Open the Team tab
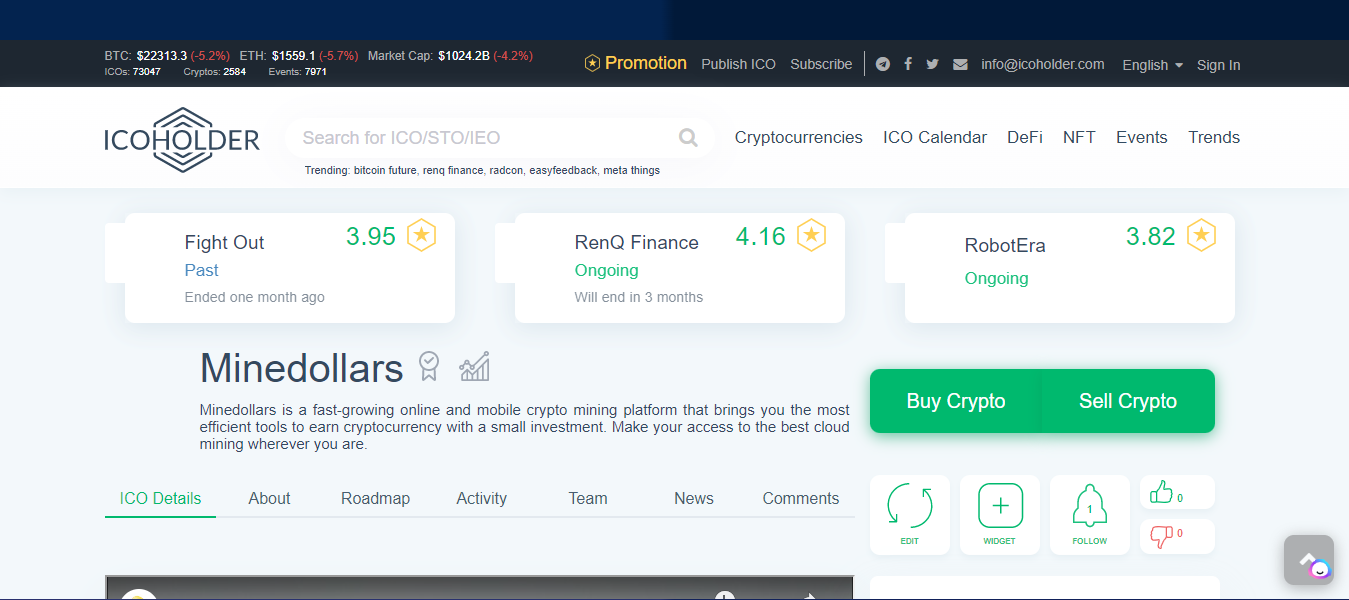This screenshot has height=600, width=1349. (x=588, y=498)
